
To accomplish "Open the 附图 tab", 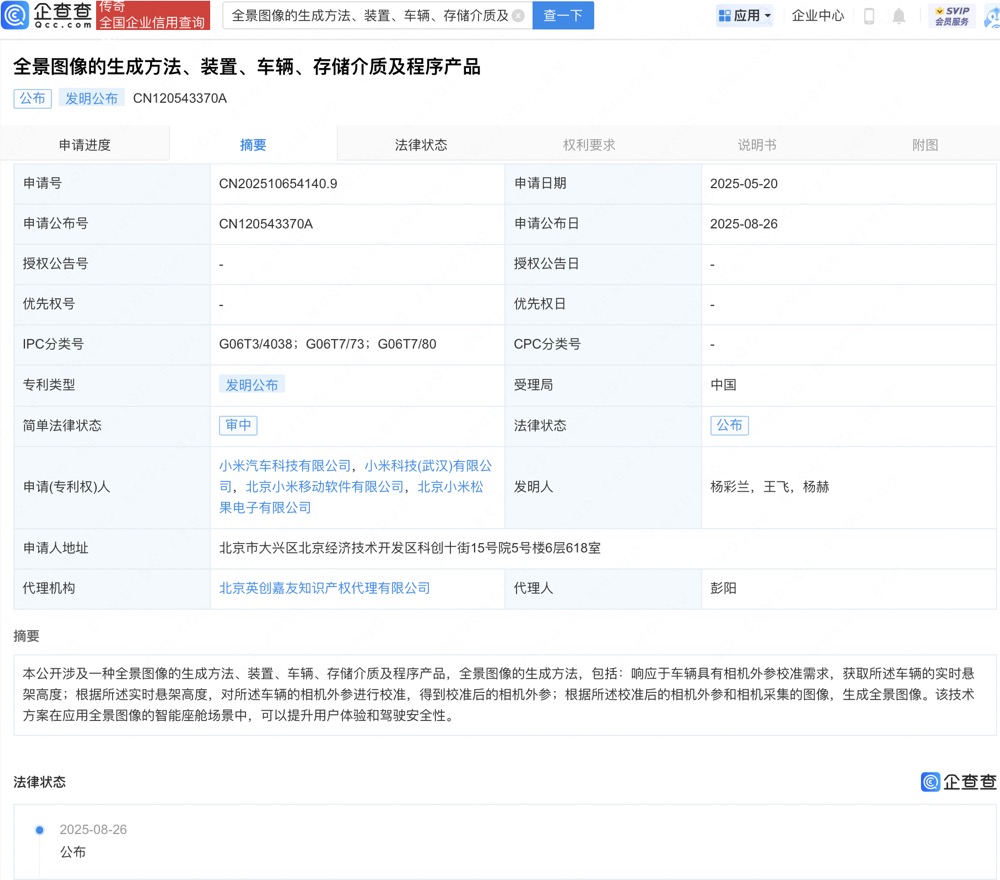I will (925, 145).
